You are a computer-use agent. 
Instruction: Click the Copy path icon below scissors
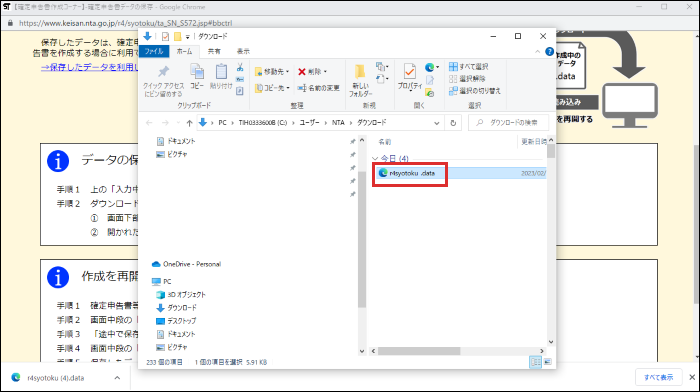click(240, 79)
